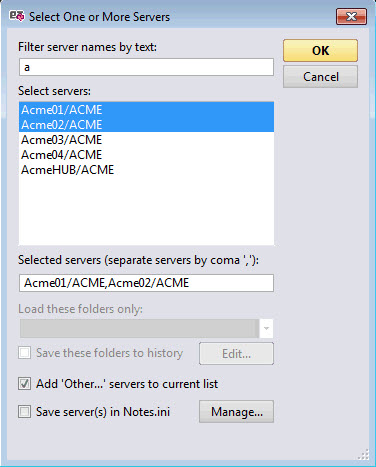This screenshot has width=376, height=467.
Task: Click the dropdown arrow beside the folders combo box
Action: pyautogui.click(x=266, y=328)
